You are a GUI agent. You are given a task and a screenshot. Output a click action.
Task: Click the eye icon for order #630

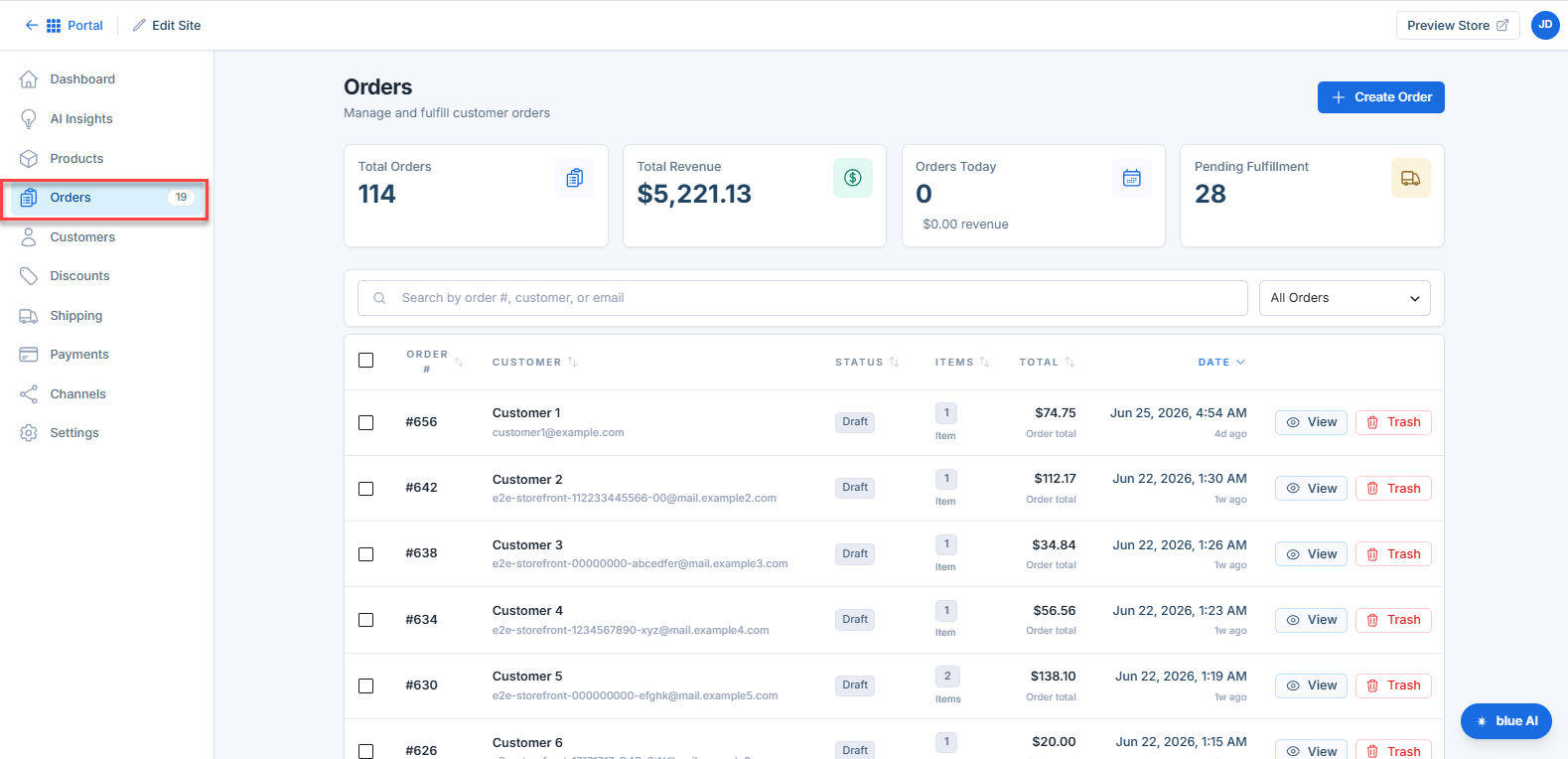(1293, 685)
